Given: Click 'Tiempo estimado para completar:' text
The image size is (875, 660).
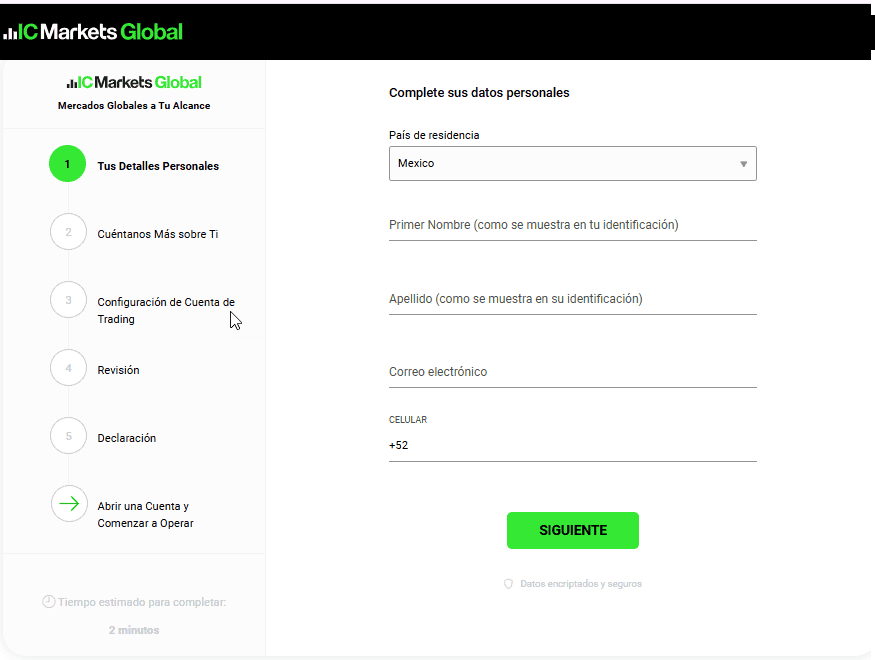Looking at the screenshot, I should tap(142, 602).
